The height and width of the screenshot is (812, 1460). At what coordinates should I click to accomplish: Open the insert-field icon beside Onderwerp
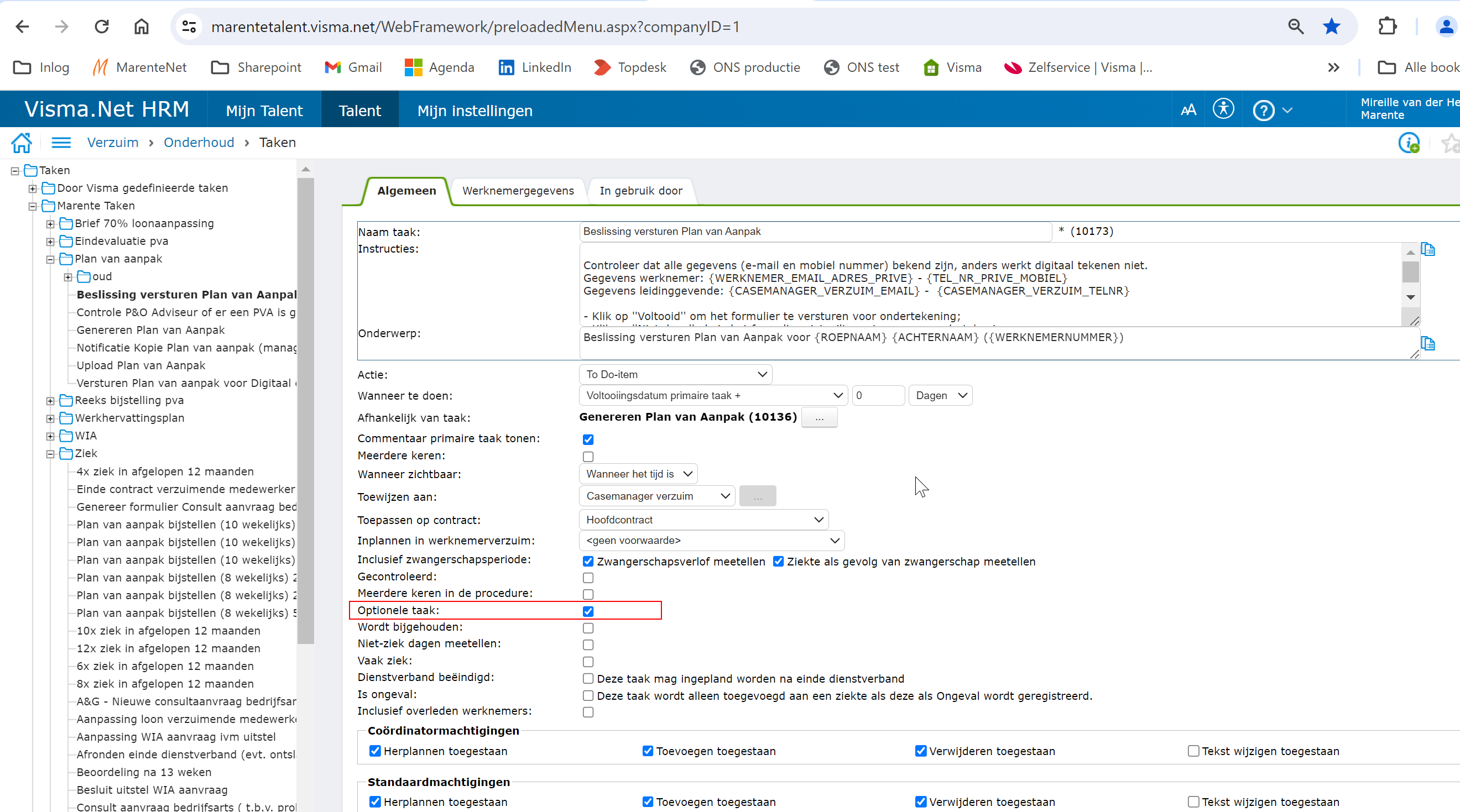[x=1428, y=343]
